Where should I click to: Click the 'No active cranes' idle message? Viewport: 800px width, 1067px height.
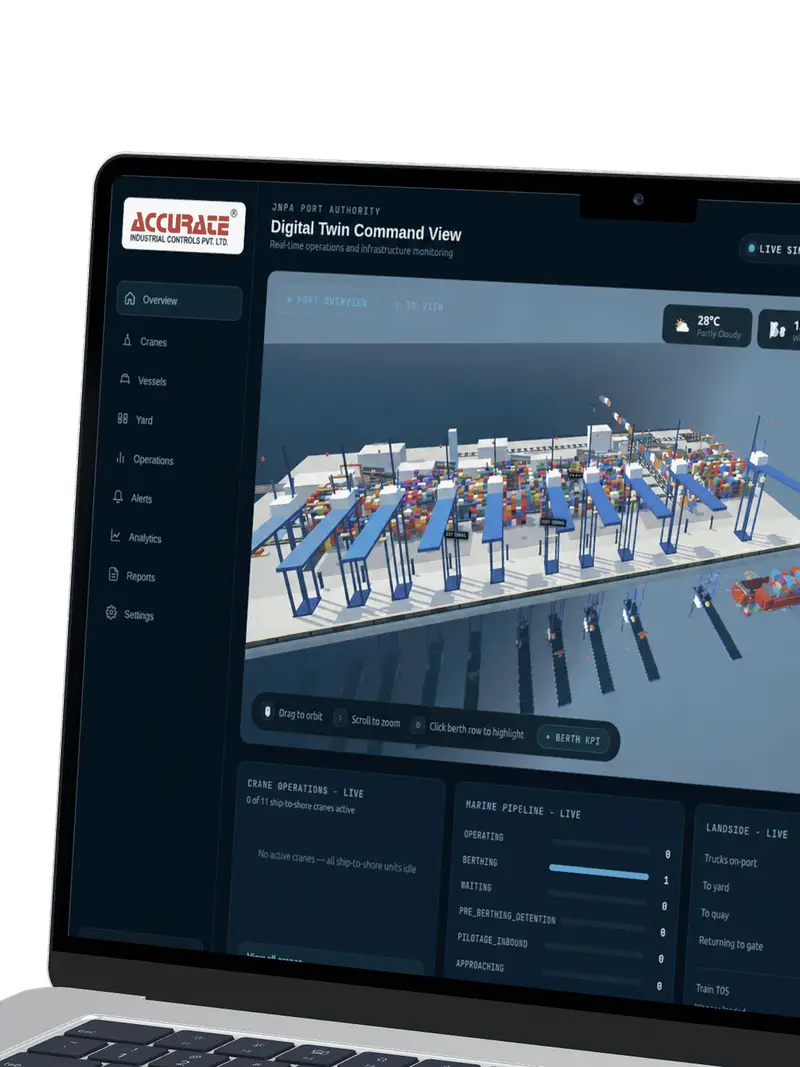[x=337, y=861]
